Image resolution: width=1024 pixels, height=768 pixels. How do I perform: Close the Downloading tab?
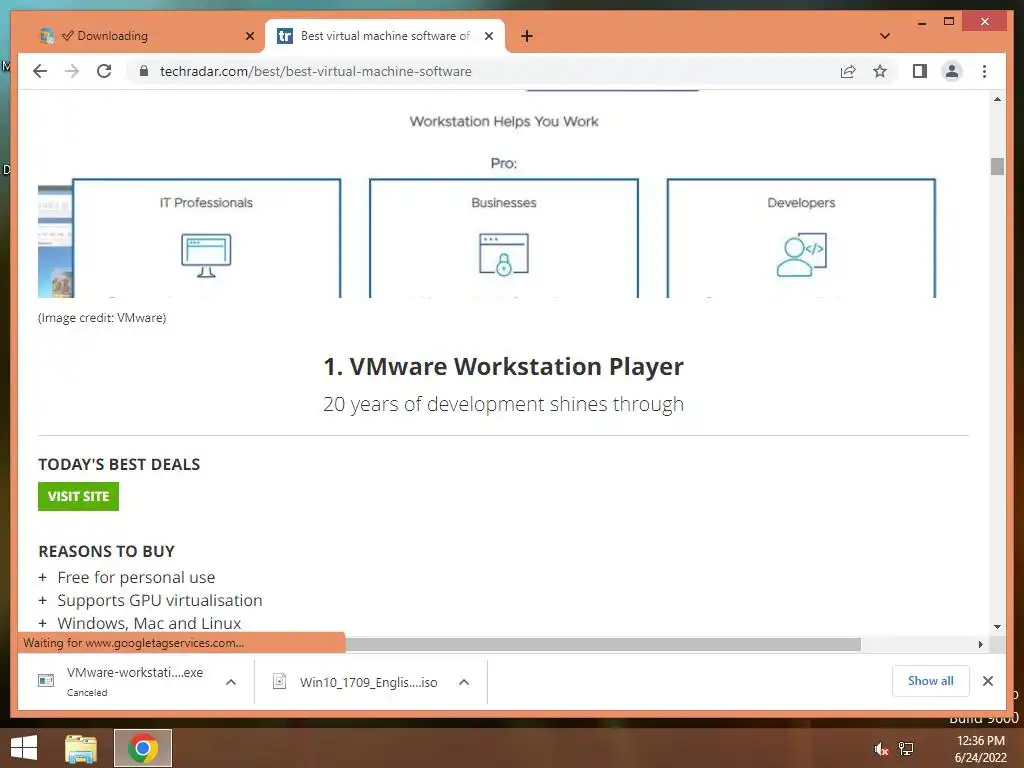[249, 36]
